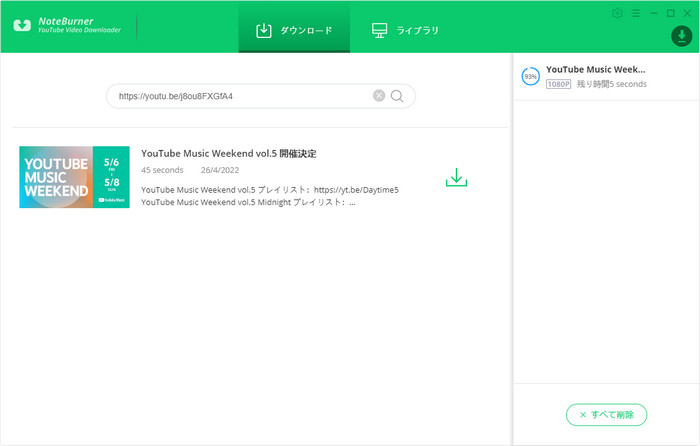Click the 1080P quality badge
The height and width of the screenshot is (446, 700).
[558, 84]
